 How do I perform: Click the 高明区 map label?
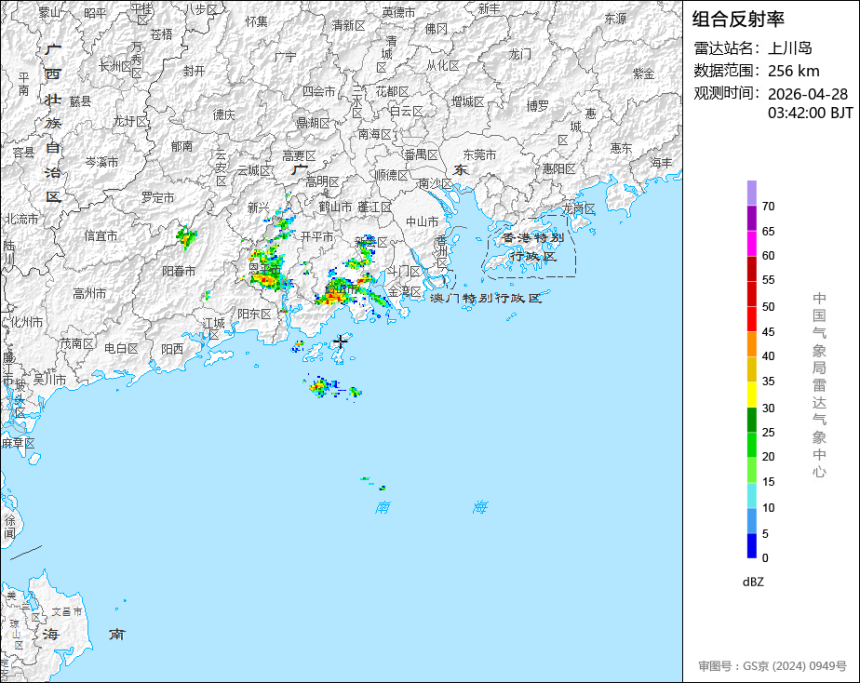click(322, 182)
